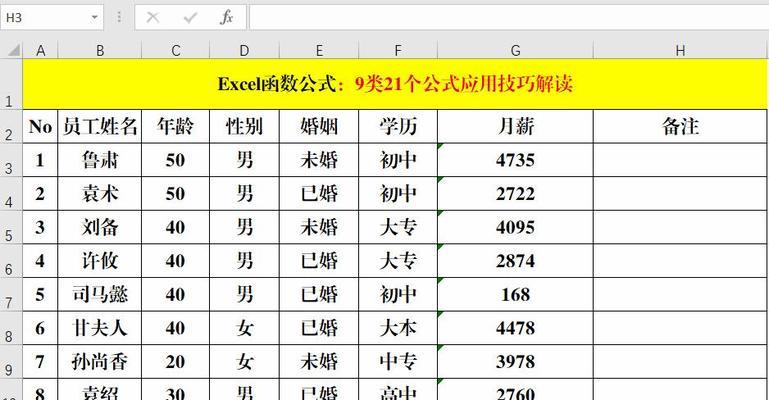
Task: Click the yellow title cell about Excel函数公式
Action: tap(395, 84)
